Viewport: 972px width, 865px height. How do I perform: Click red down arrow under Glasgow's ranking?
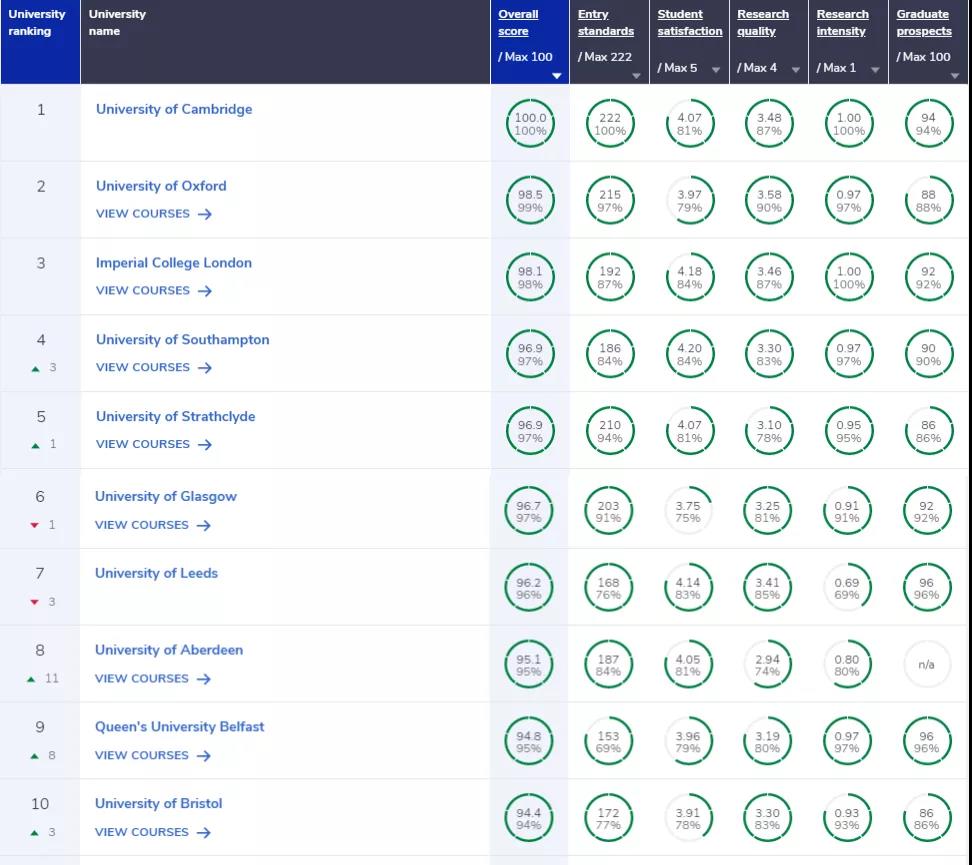[35, 525]
